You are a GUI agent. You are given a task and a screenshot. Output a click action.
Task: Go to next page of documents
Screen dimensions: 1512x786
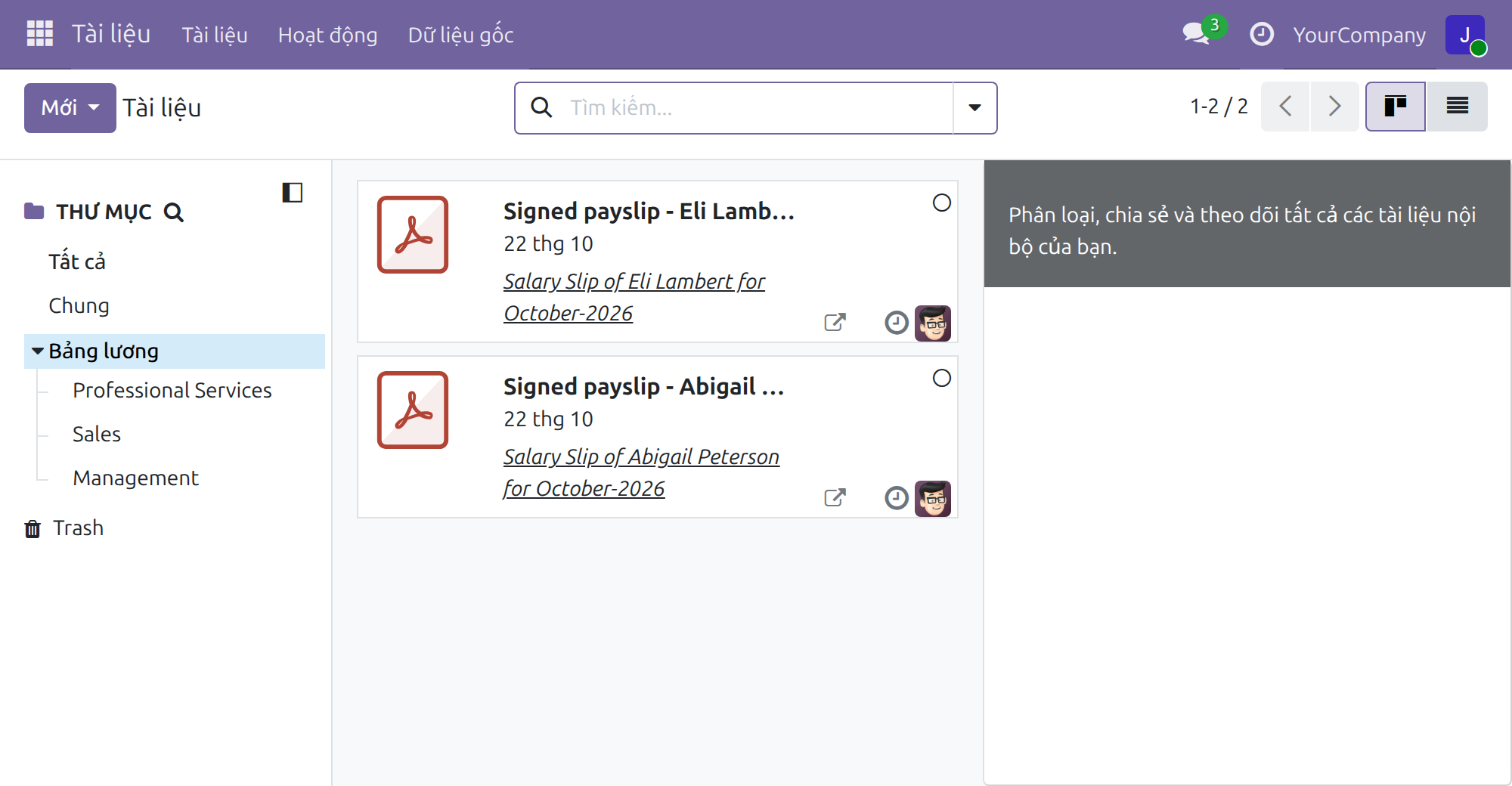(1334, 107)
